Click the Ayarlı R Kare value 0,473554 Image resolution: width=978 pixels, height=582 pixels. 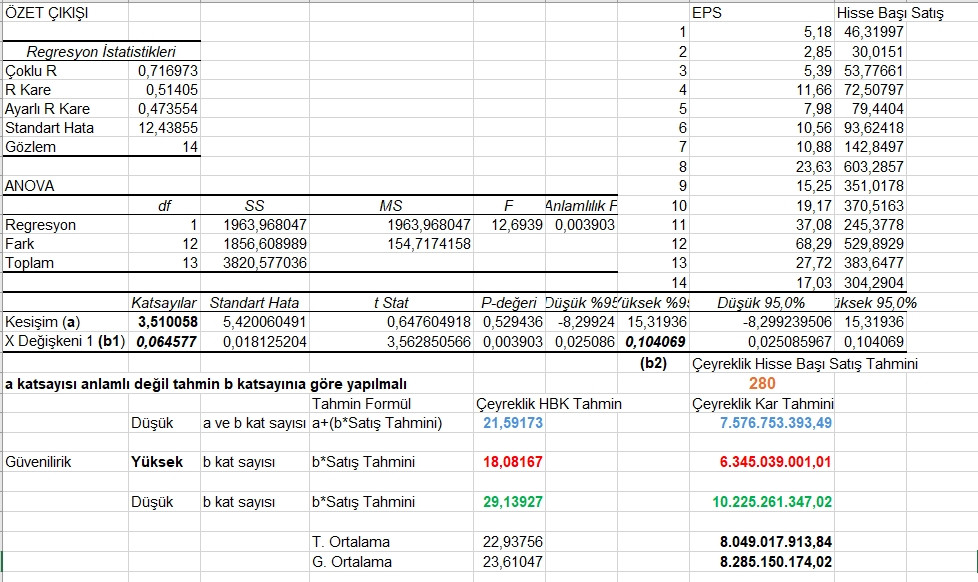[x=167, y=109]
